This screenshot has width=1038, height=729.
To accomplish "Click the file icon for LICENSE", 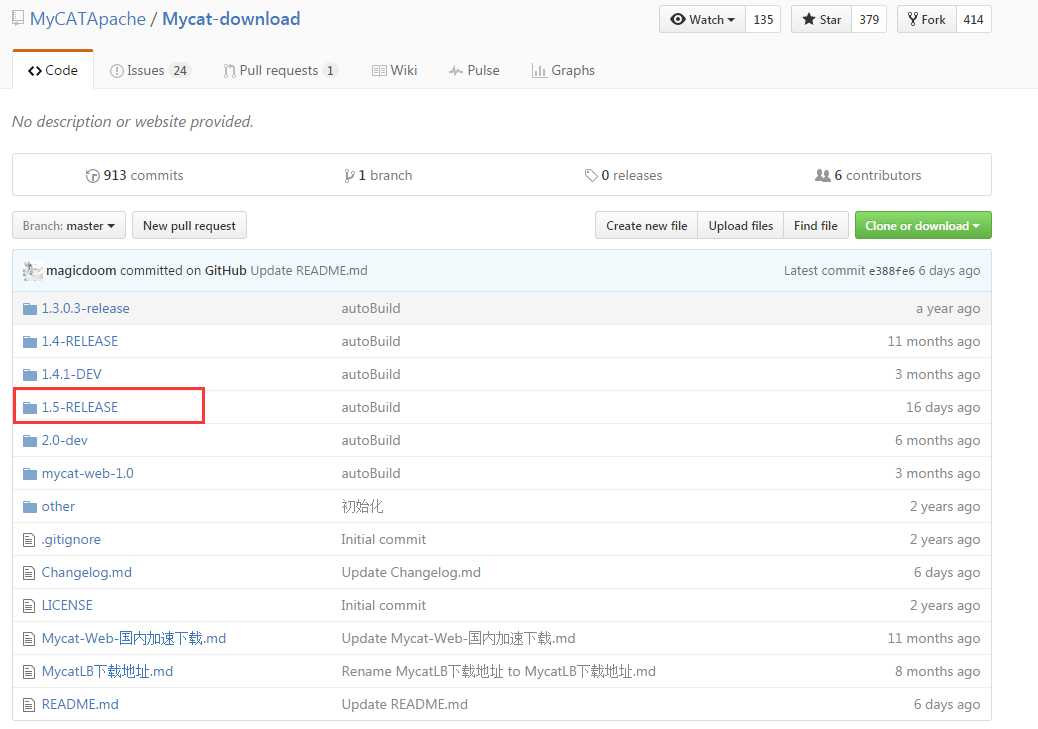I will pyautogui.click(x=29, y=606).
